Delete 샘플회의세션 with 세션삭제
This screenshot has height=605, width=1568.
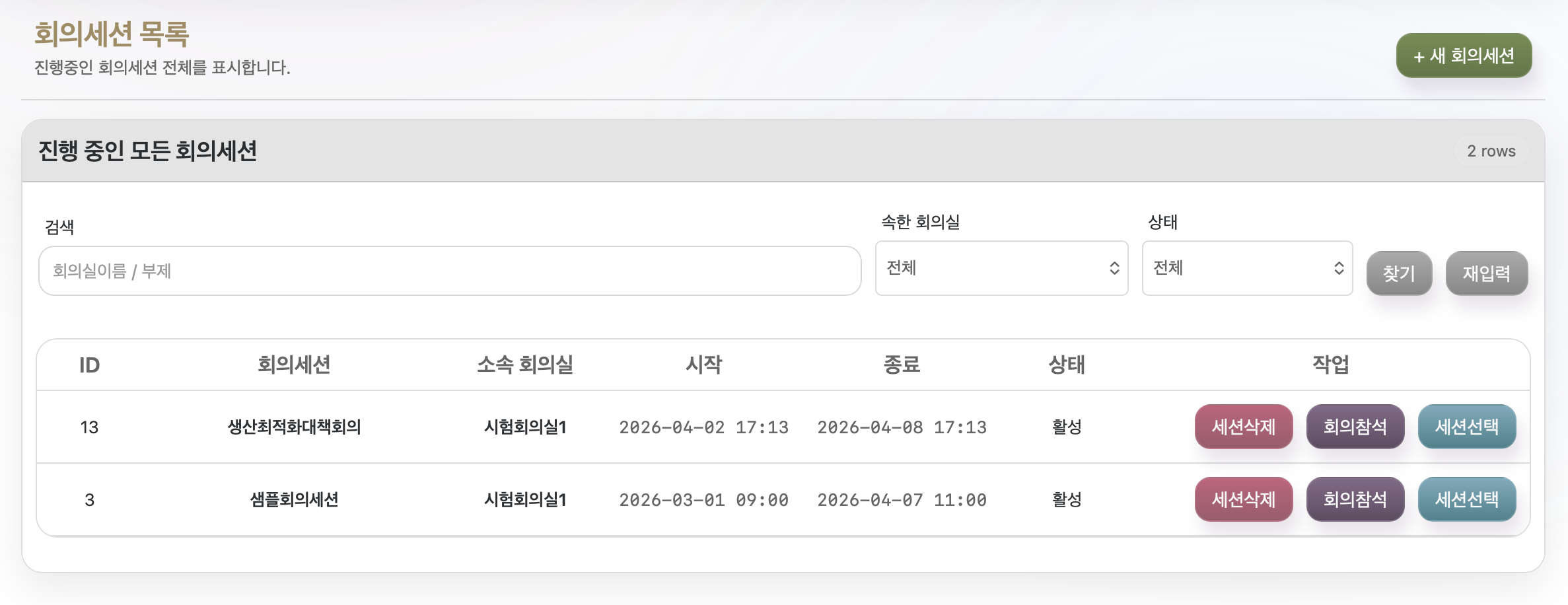pos(1243,499)
